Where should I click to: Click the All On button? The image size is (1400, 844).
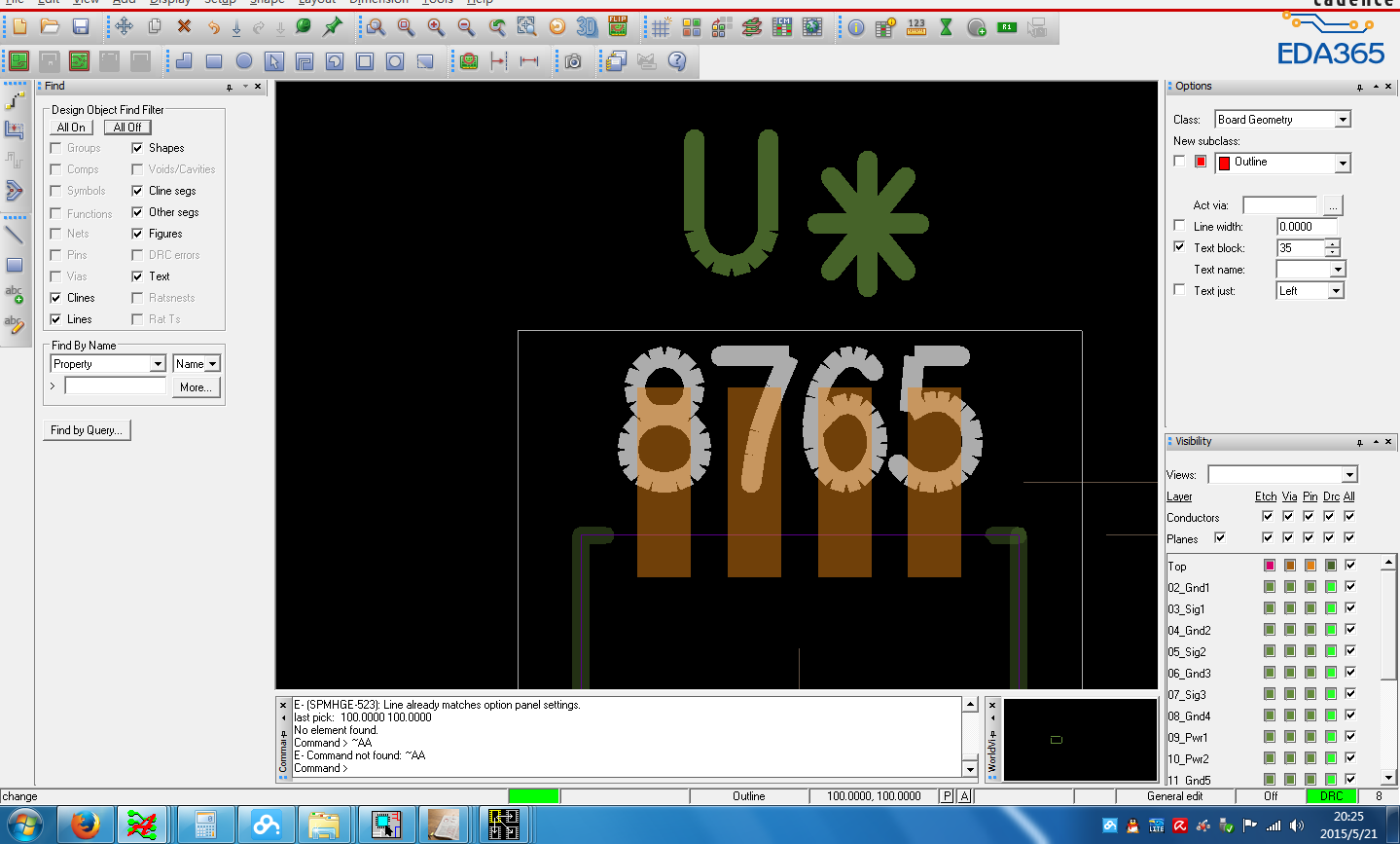pyautogui.click(x=71, y=128)
